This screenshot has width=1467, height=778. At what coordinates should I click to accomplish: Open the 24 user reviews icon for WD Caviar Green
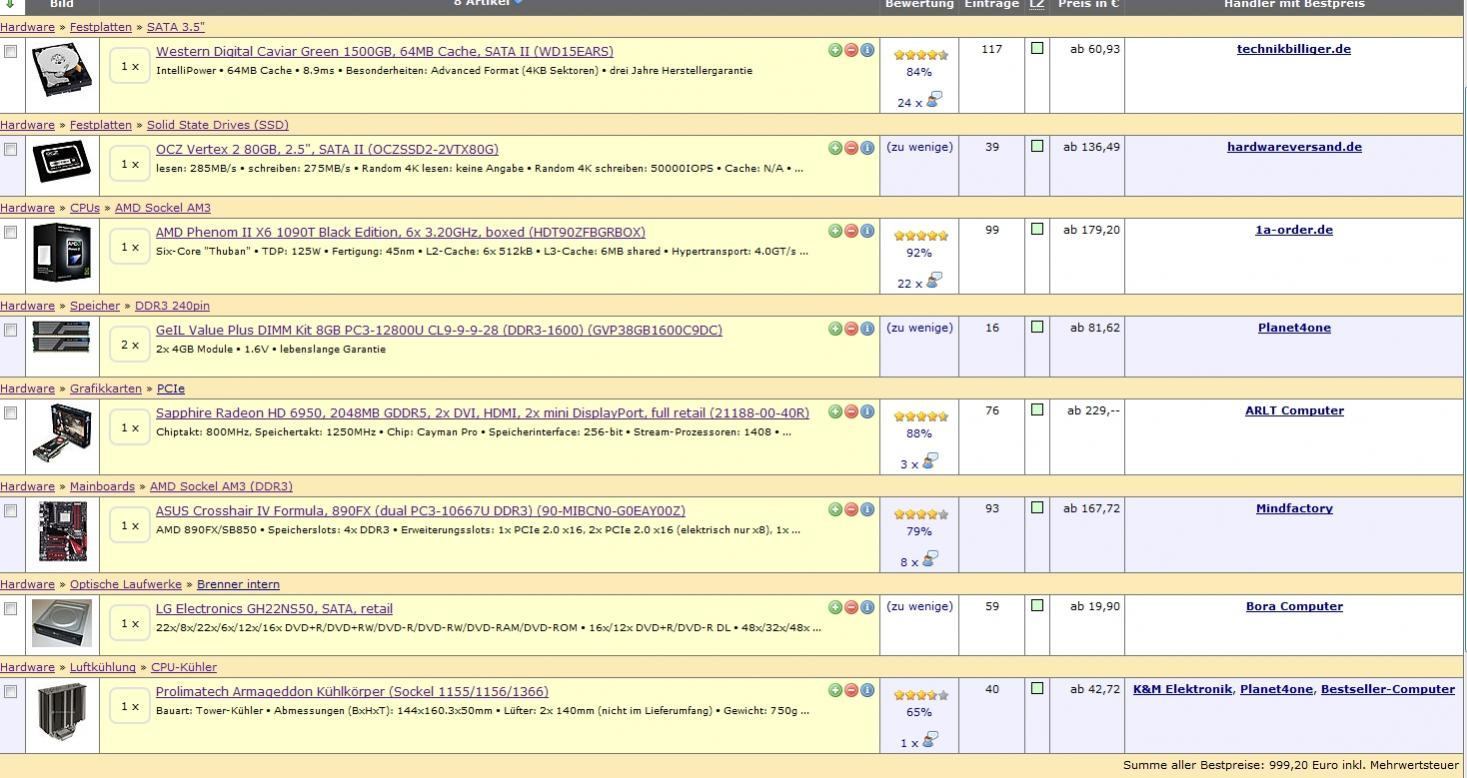tap(934, 99)
